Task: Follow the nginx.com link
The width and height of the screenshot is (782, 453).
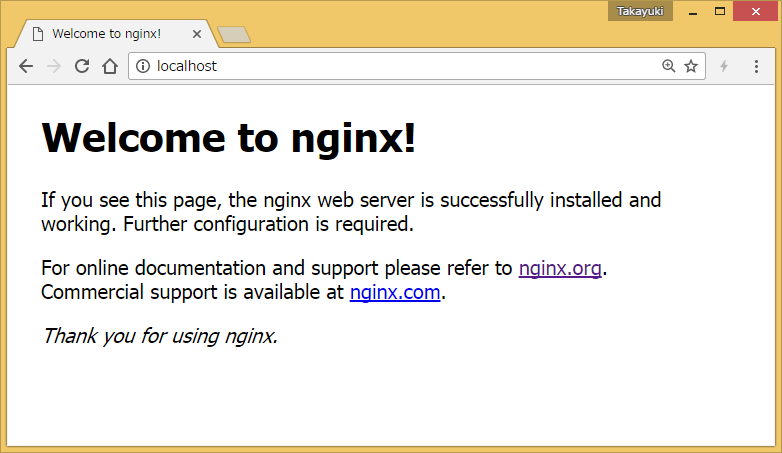Action: click(x=395, y=292)
